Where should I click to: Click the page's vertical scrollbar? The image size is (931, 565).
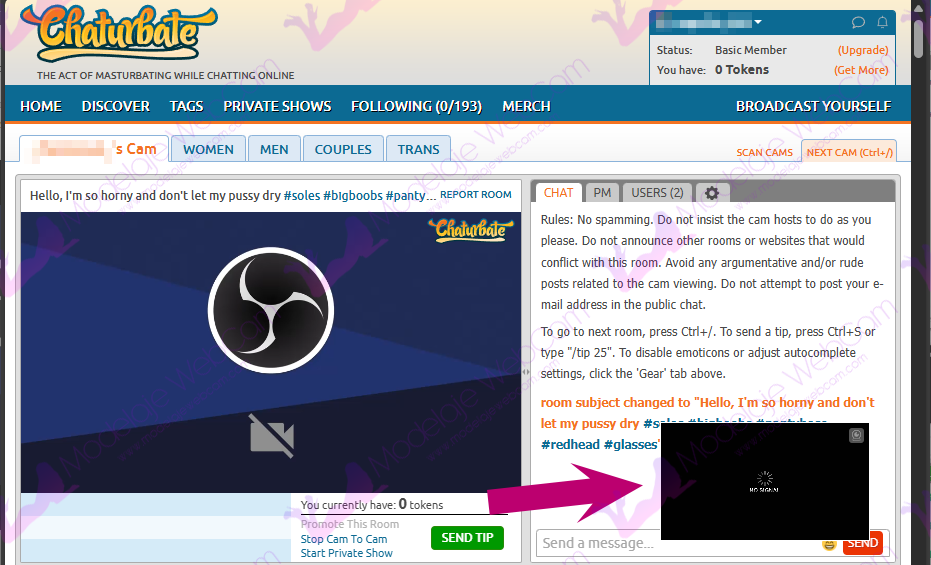918,40
